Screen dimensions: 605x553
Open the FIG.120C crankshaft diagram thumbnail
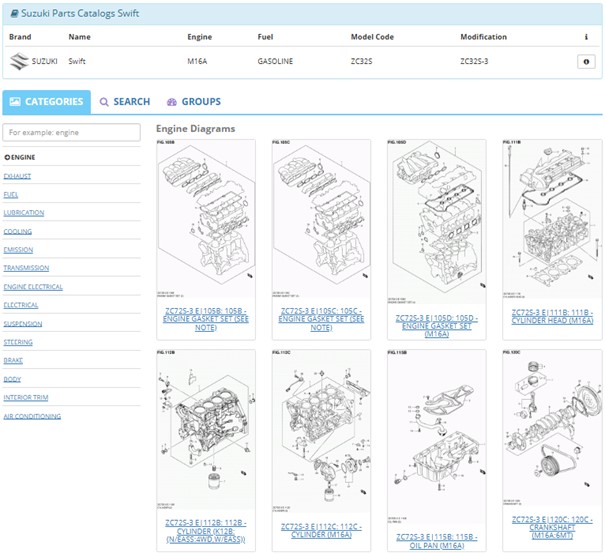tap(552, 428)
